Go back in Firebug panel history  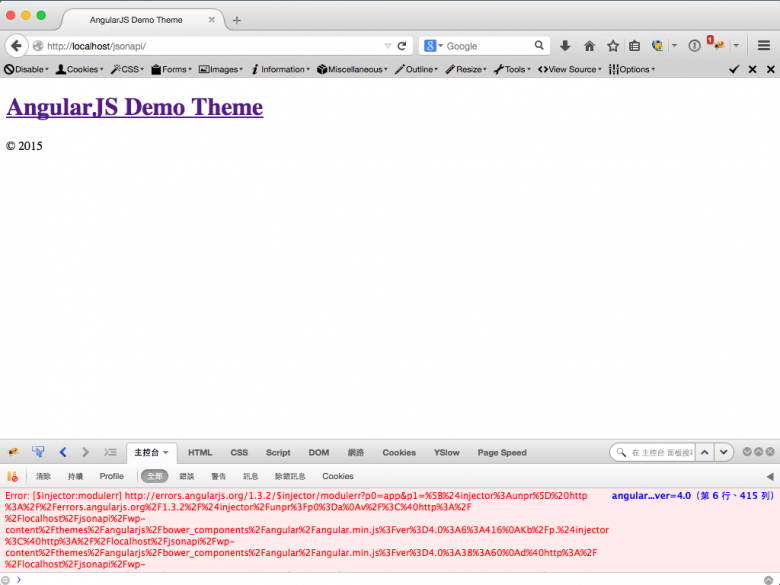point(63,452)
